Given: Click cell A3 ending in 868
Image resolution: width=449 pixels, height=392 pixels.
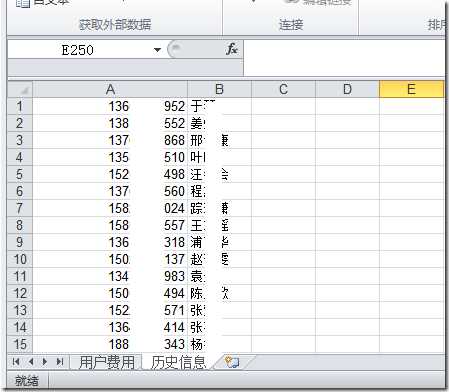Looking at the screenshot, I should (x=110, y=140).
